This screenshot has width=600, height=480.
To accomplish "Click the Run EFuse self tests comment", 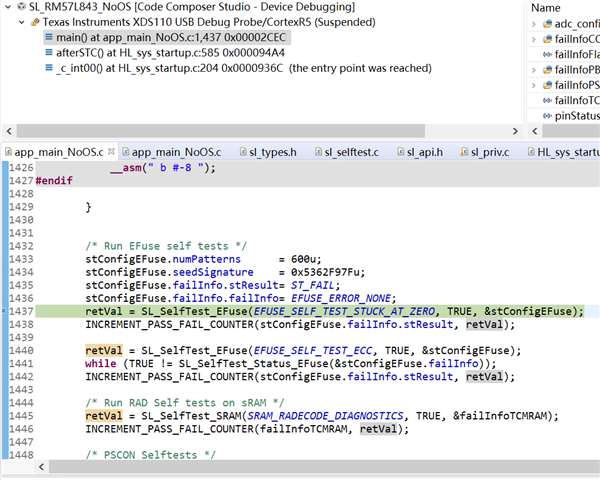I will tap(166, 246).
